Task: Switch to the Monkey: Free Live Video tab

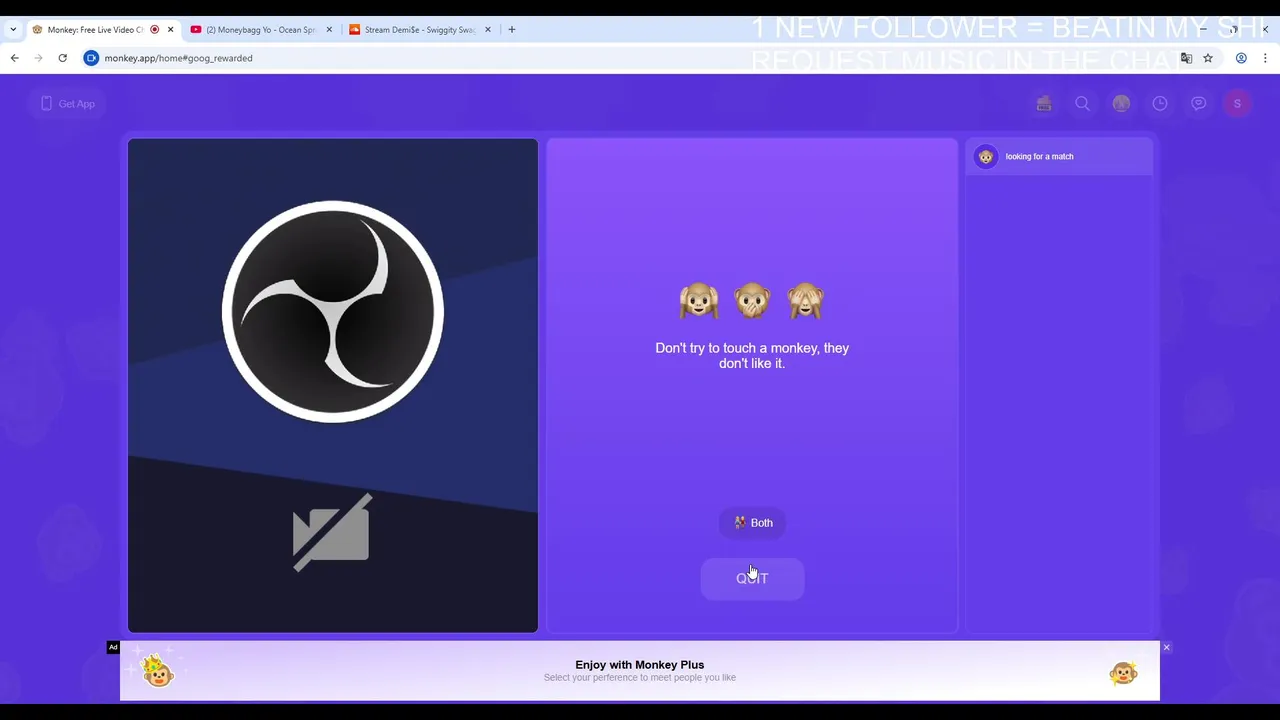Action: click(x=102, y=30)
